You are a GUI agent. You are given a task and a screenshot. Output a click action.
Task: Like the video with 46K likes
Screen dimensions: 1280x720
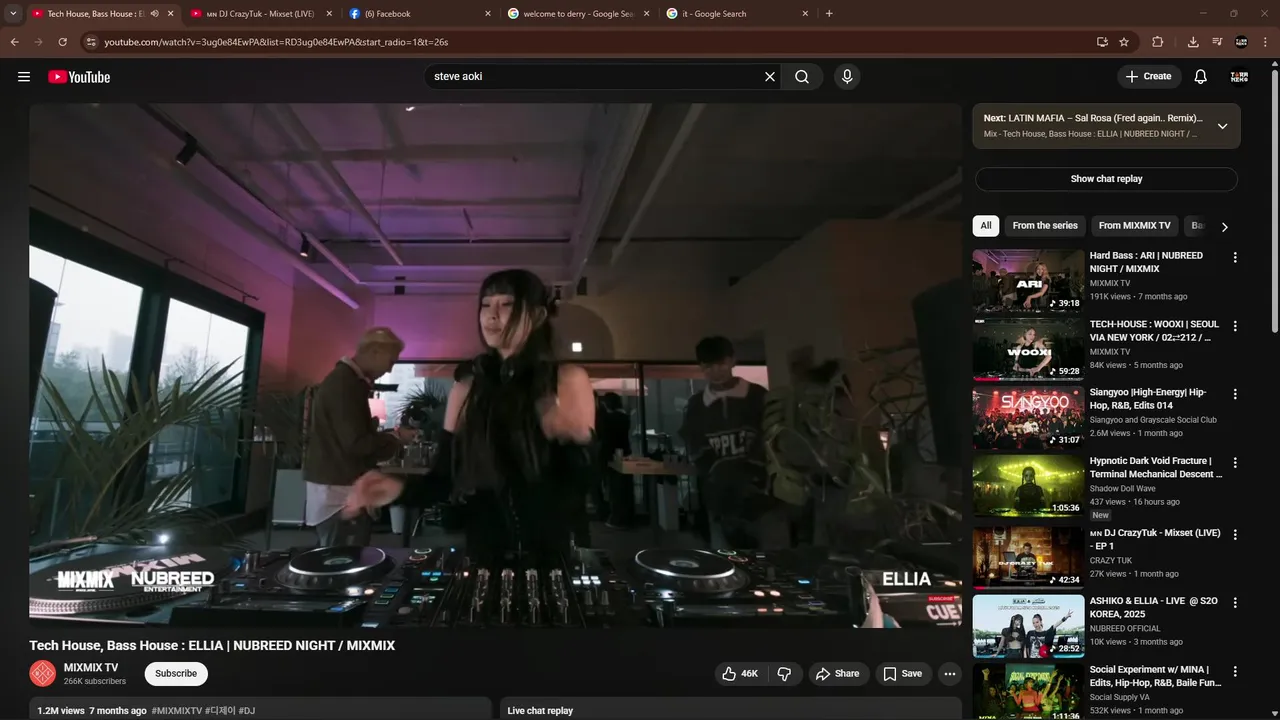tap(740, 674)
